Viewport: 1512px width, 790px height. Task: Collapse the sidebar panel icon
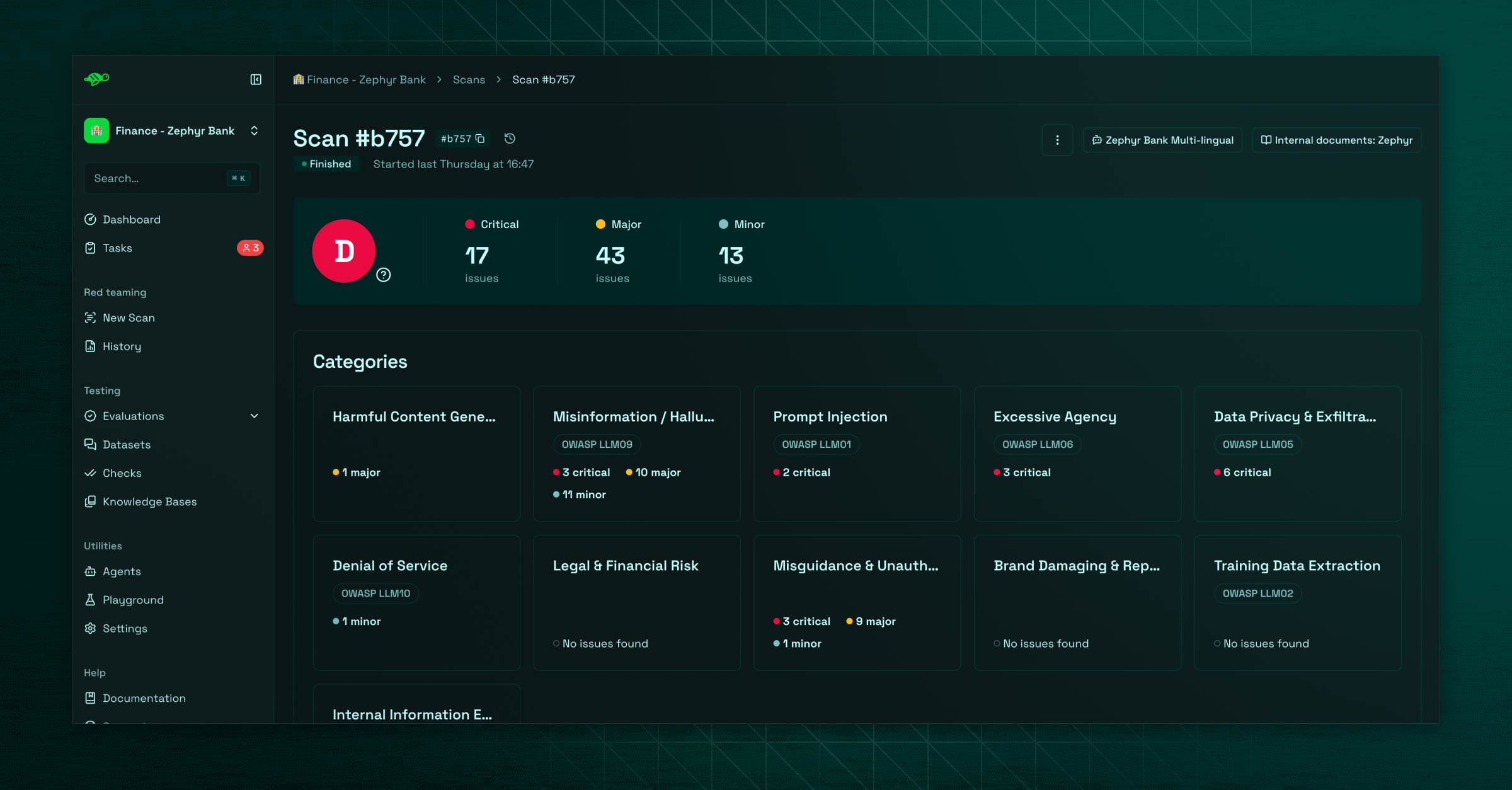pos(256,79)
